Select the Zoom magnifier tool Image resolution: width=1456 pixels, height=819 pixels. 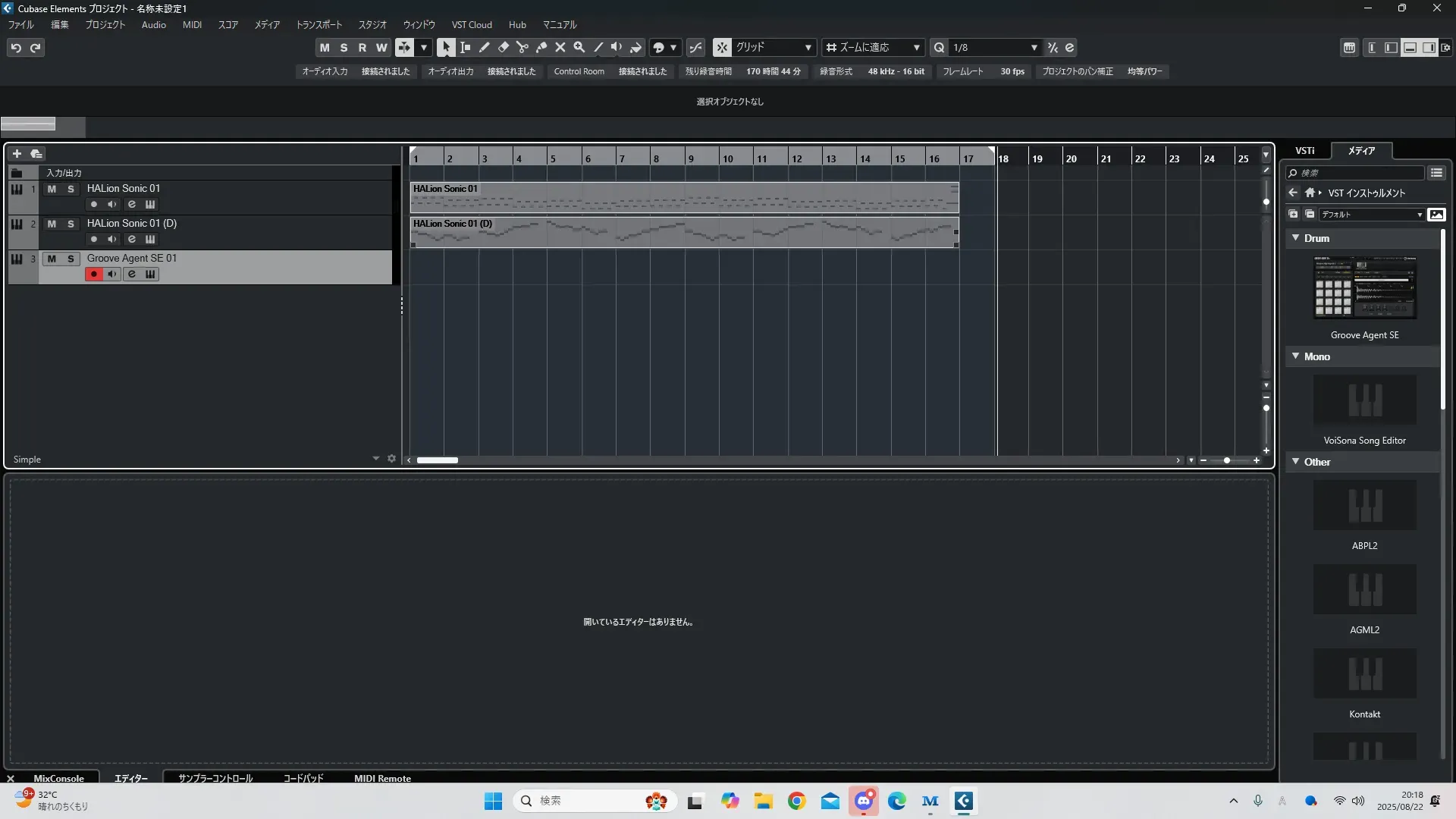point(579,47)
